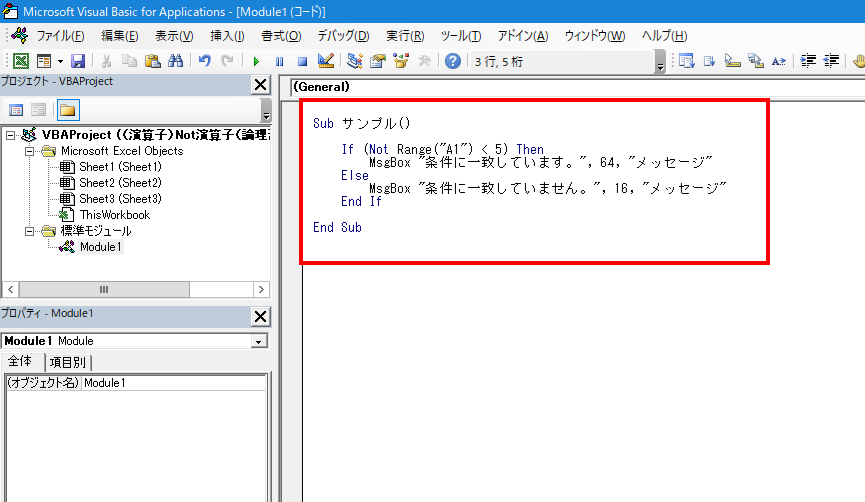Click the Break pause icon

point(280,61)
